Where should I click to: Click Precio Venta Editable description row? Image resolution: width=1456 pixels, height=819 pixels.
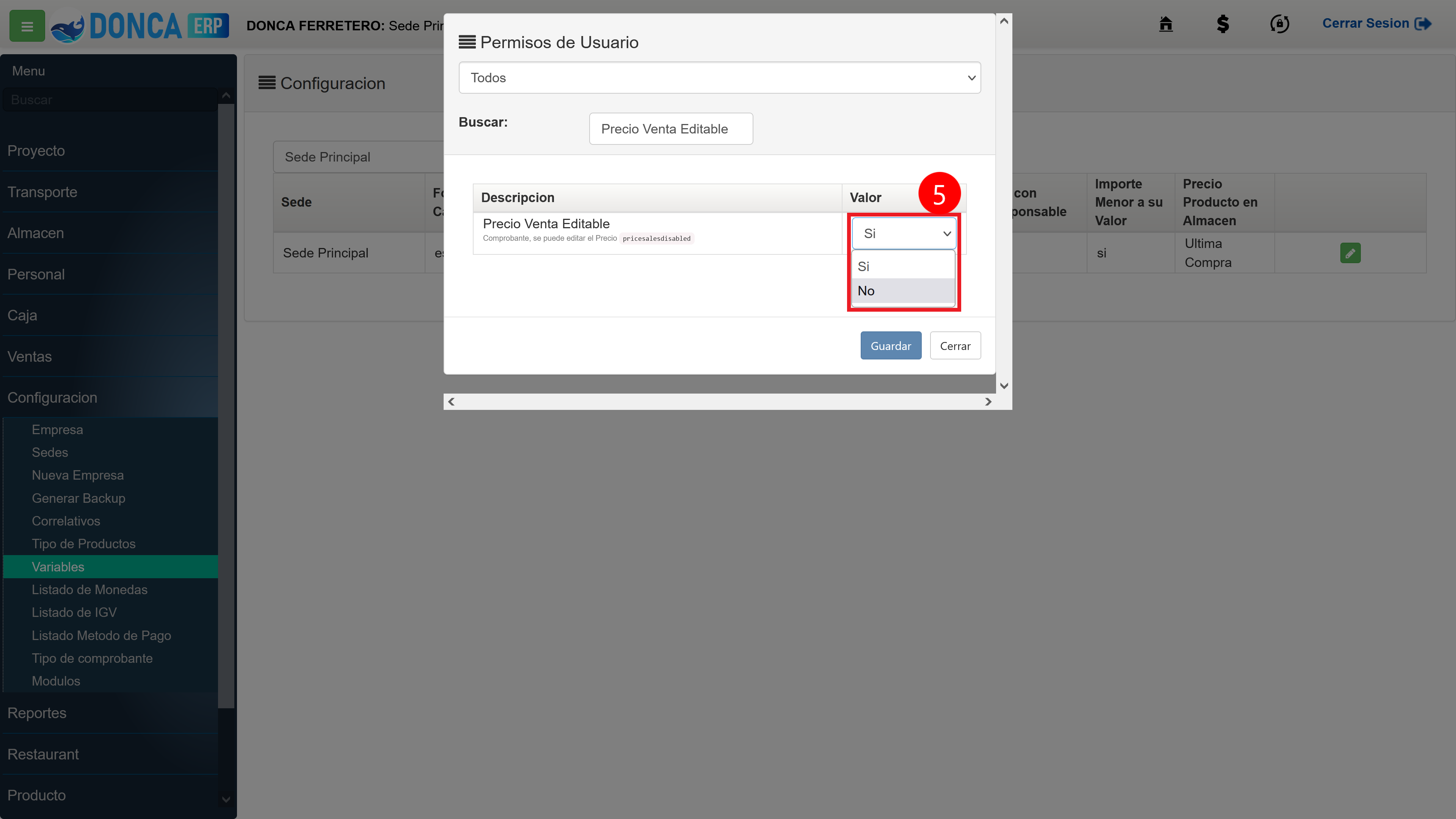coord(657,234)
